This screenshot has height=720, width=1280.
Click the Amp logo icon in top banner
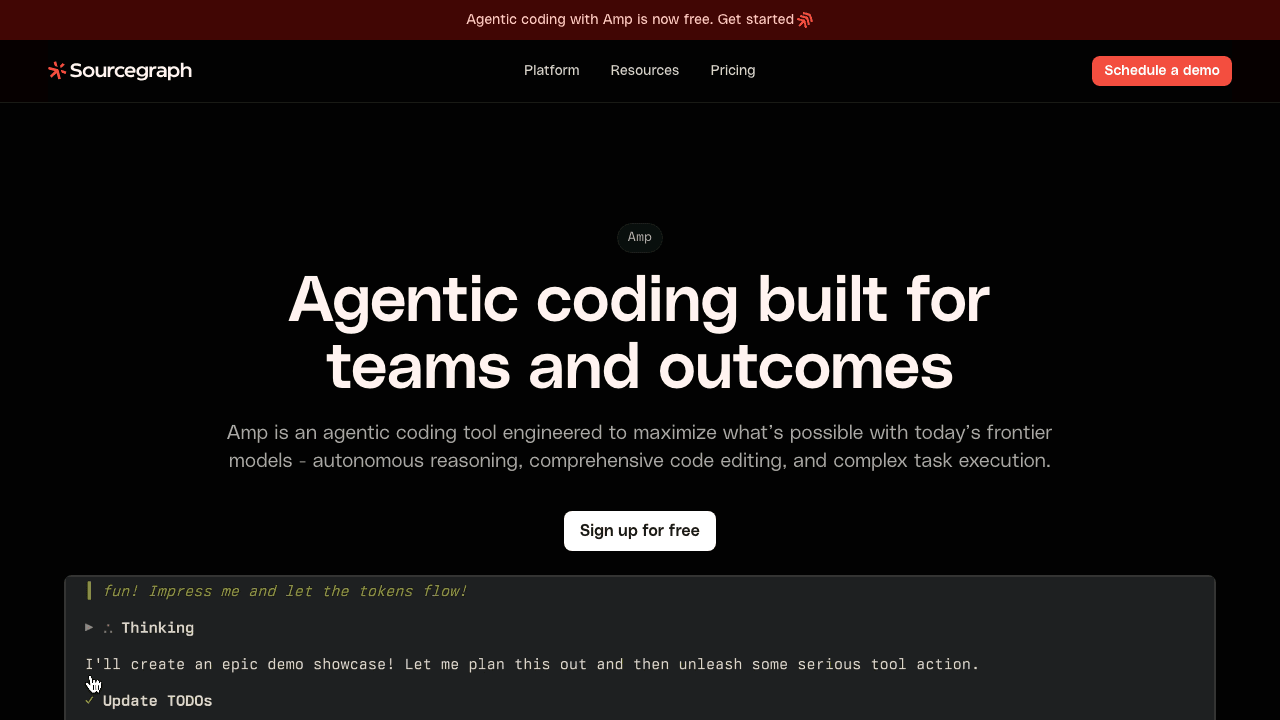pyautogui.click(x=805, y=20)
